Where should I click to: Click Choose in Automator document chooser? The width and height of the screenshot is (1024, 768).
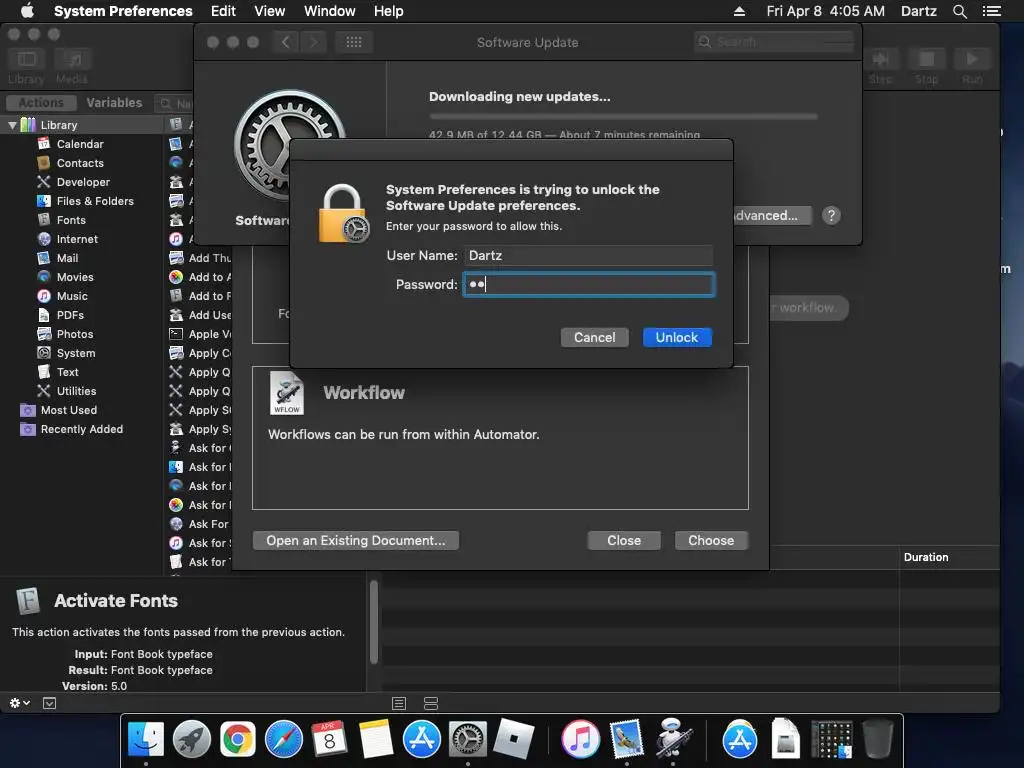tap(711, 540)
